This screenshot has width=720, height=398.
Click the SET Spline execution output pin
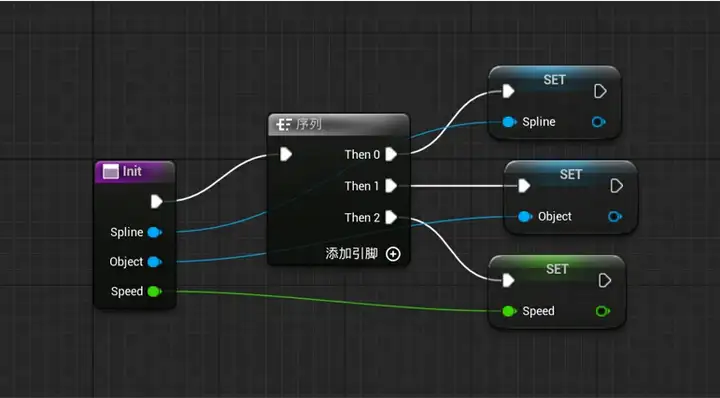(x=600, y=91)
